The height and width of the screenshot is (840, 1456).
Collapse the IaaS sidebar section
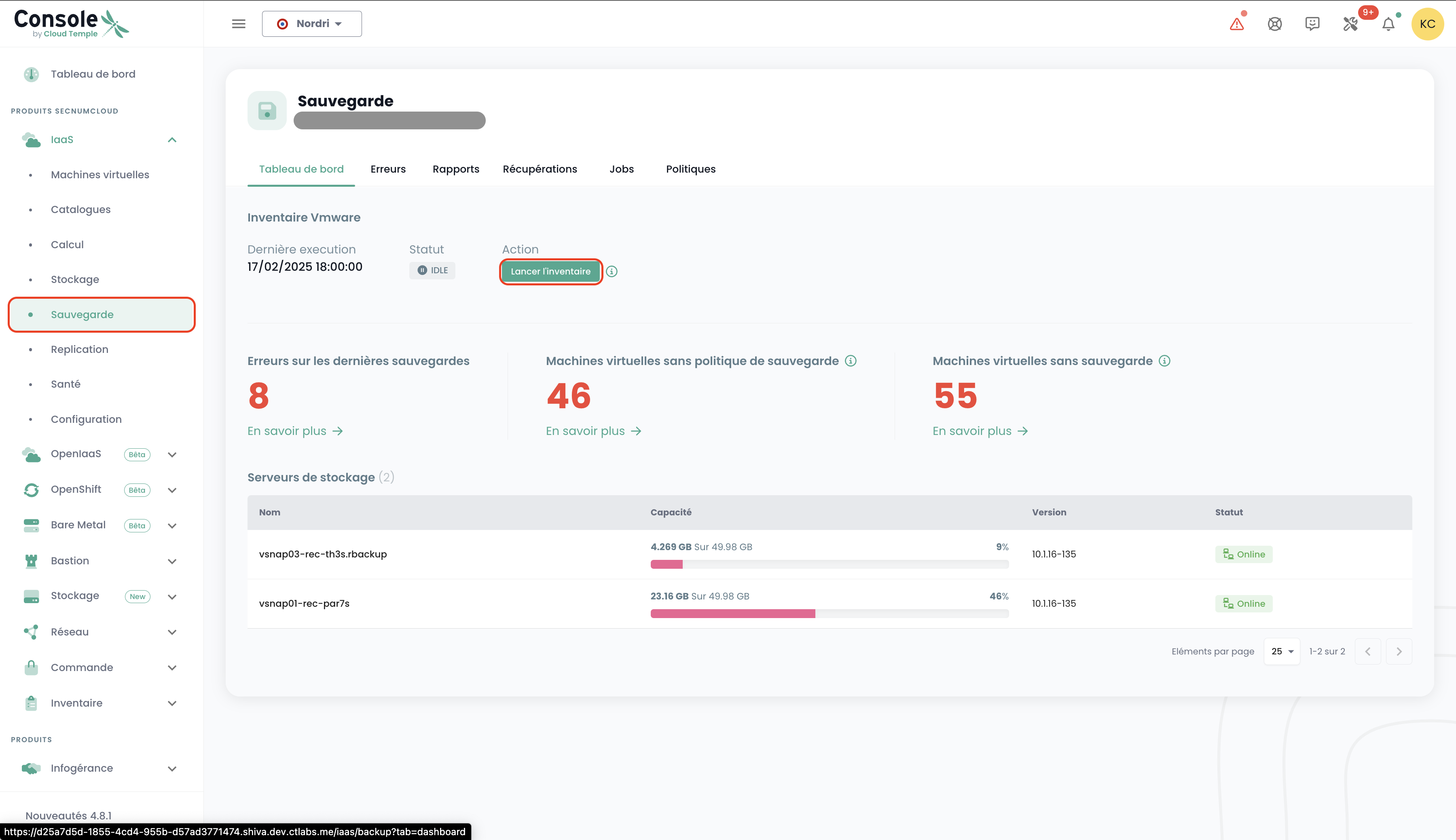coord(172,139)
